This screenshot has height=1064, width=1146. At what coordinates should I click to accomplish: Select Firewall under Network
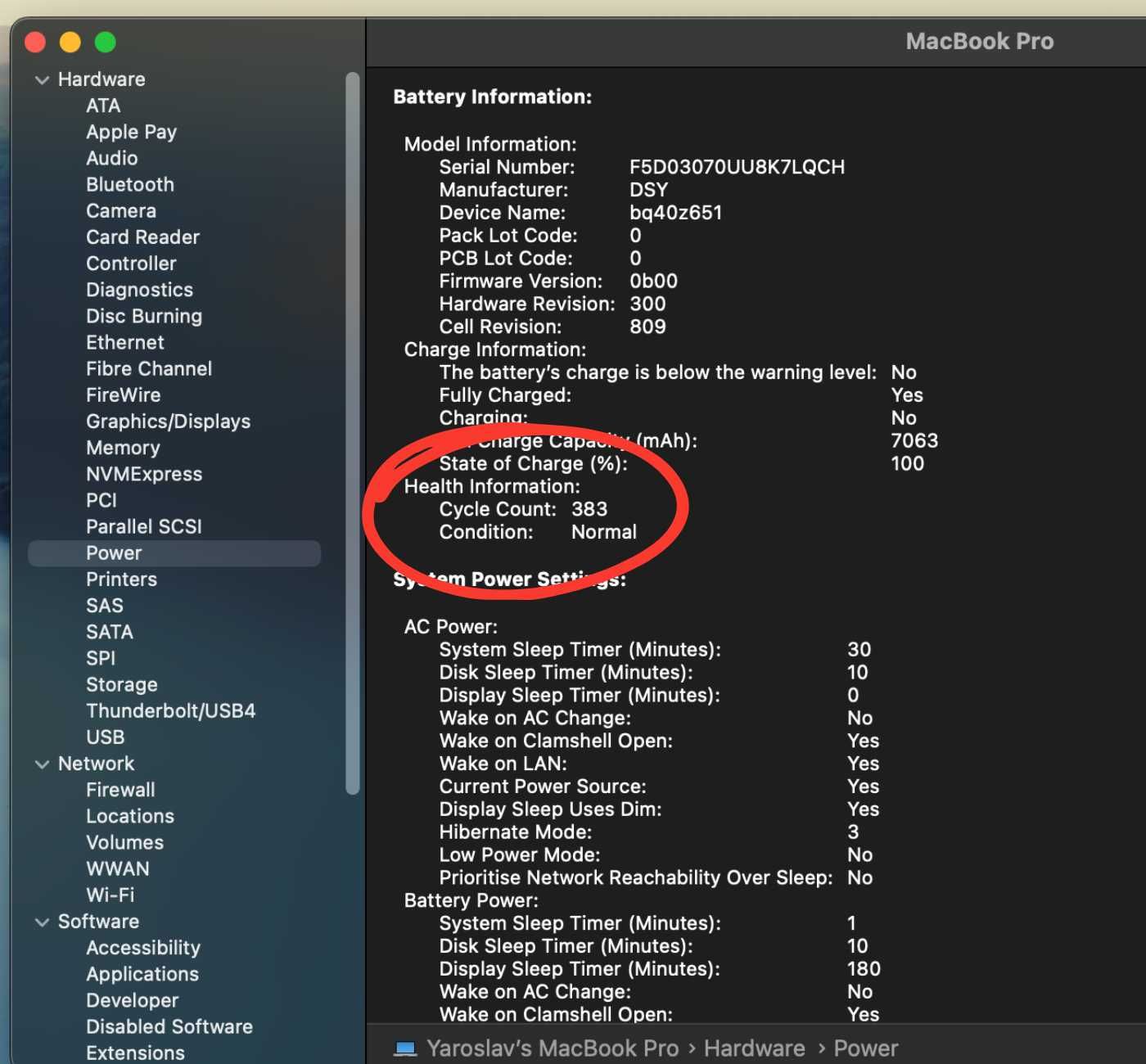point(120,790)
